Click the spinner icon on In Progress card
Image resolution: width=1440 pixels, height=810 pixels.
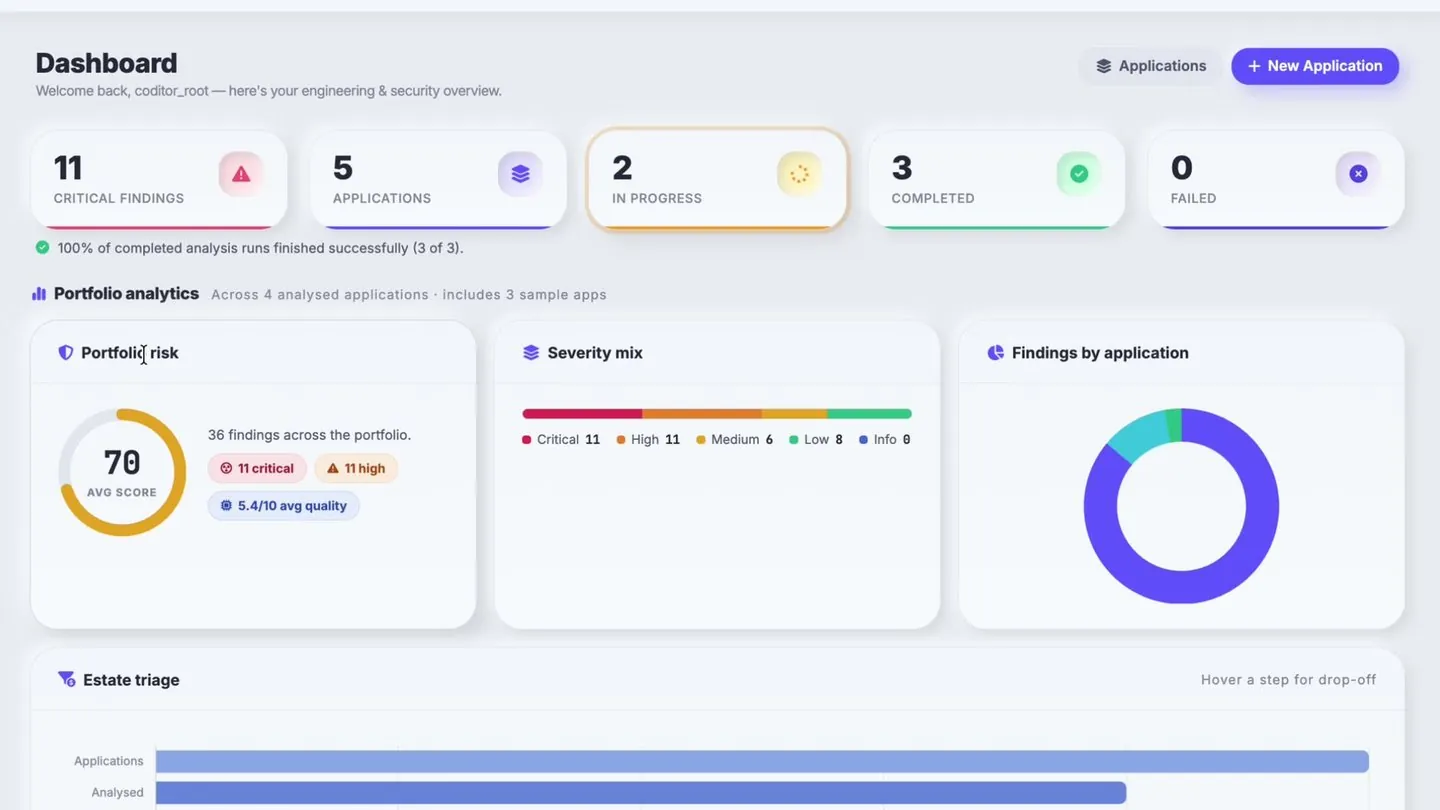[x=799, y=174]
